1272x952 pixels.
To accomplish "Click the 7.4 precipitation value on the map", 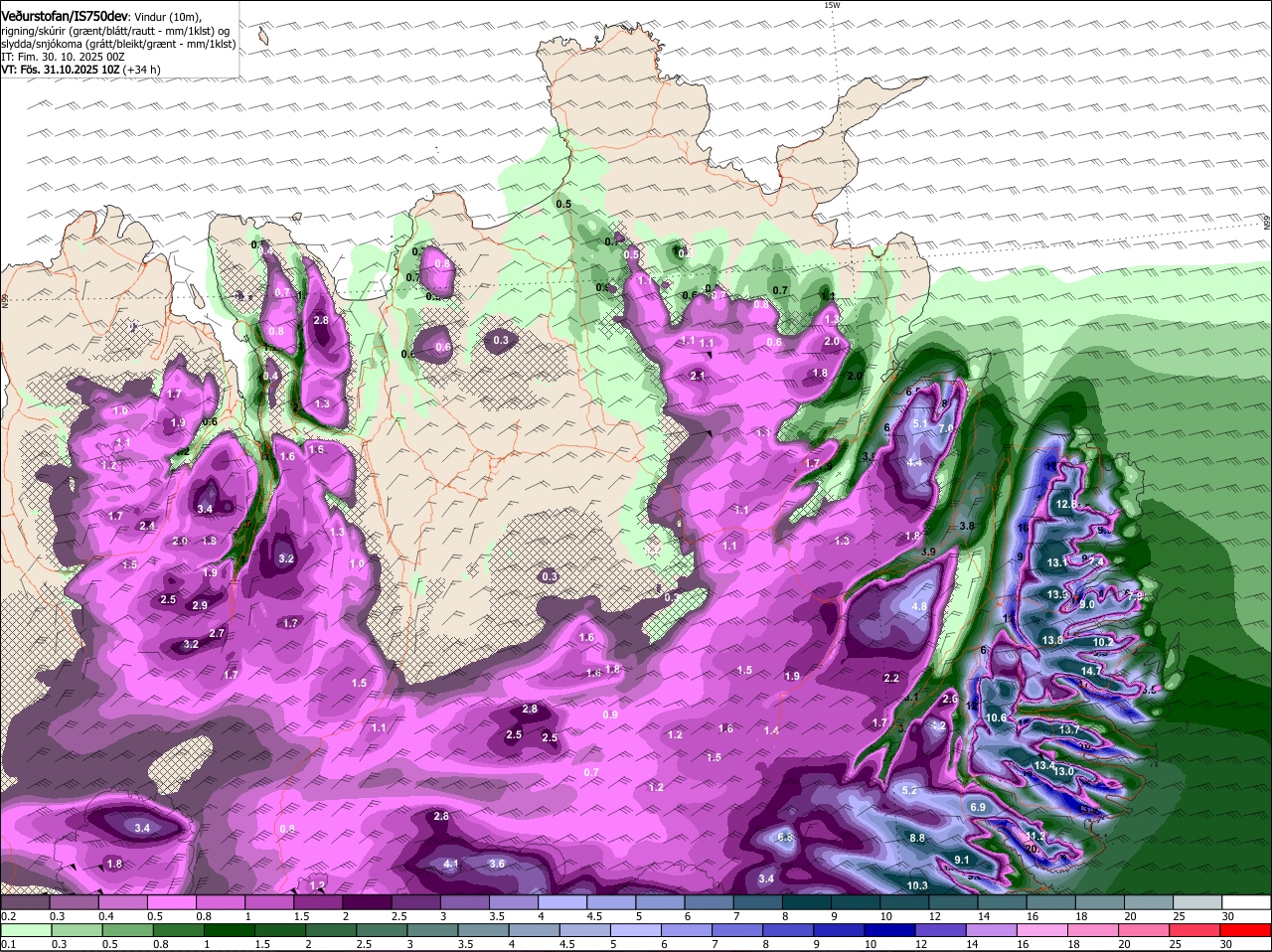I will (x=1097, y=562).
